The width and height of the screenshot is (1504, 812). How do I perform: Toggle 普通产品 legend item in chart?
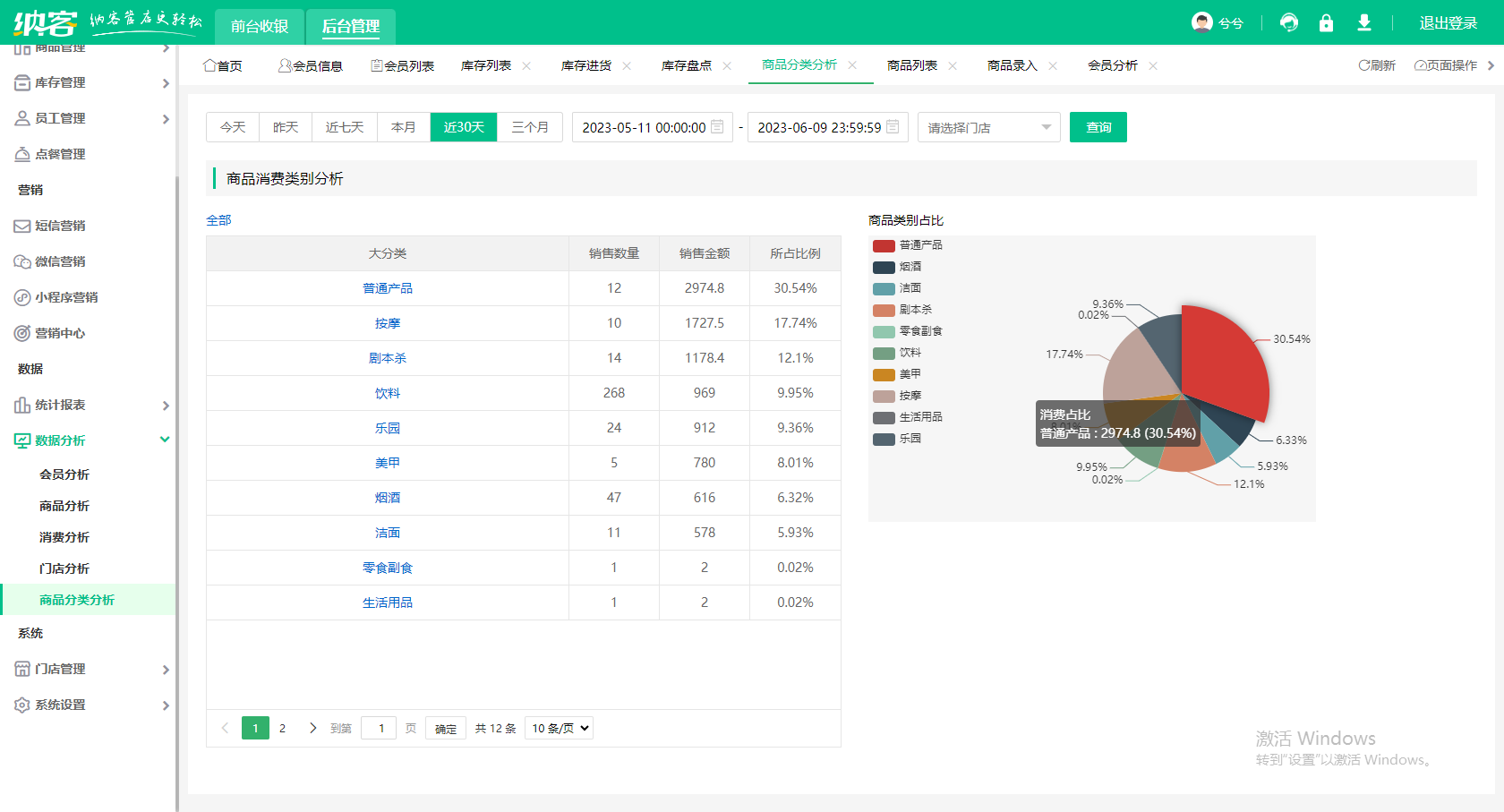907,245
